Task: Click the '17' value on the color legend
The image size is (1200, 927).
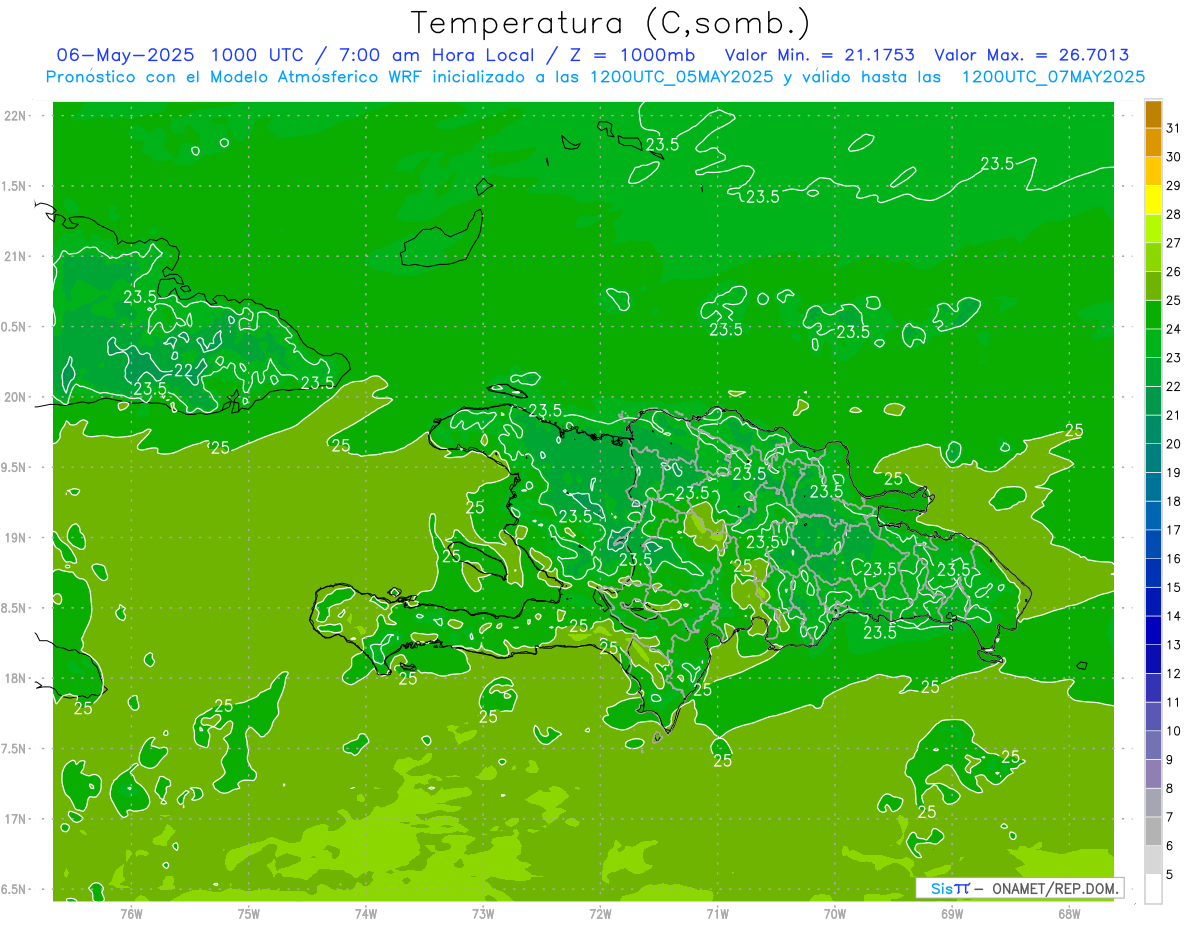Action: (x=1174, y=530)
